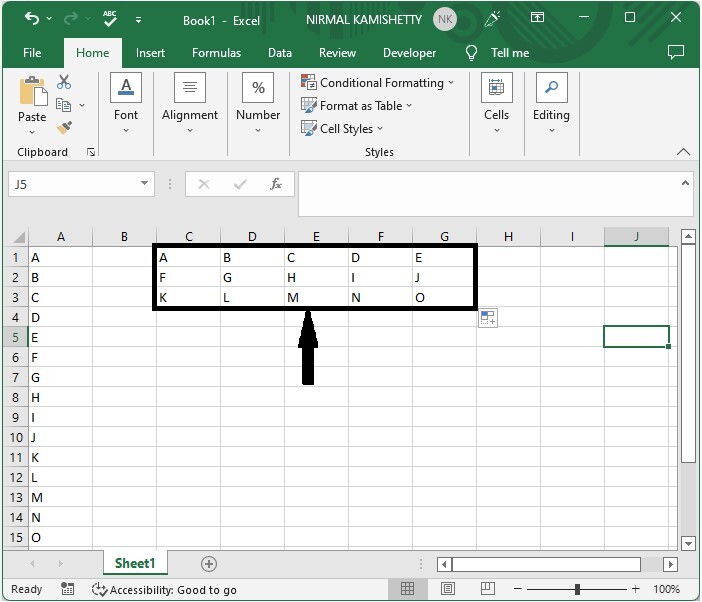
Task: Open the Editing search group
Action: click(x=551, y=103)
